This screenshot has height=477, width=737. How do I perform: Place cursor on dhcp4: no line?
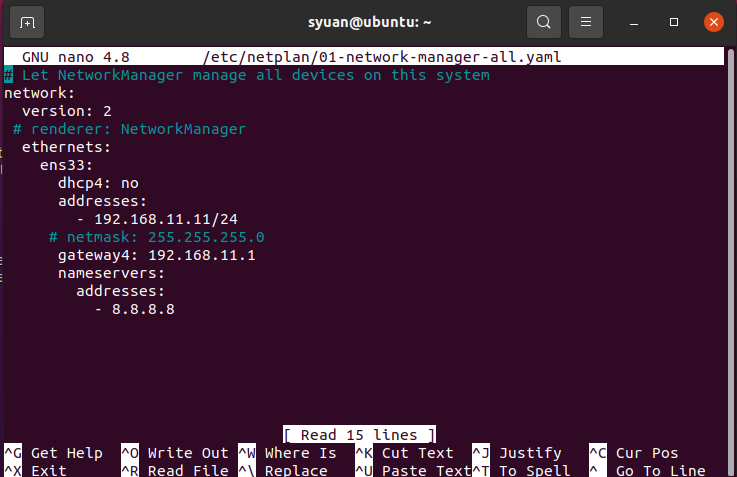[x=98, y=183]
